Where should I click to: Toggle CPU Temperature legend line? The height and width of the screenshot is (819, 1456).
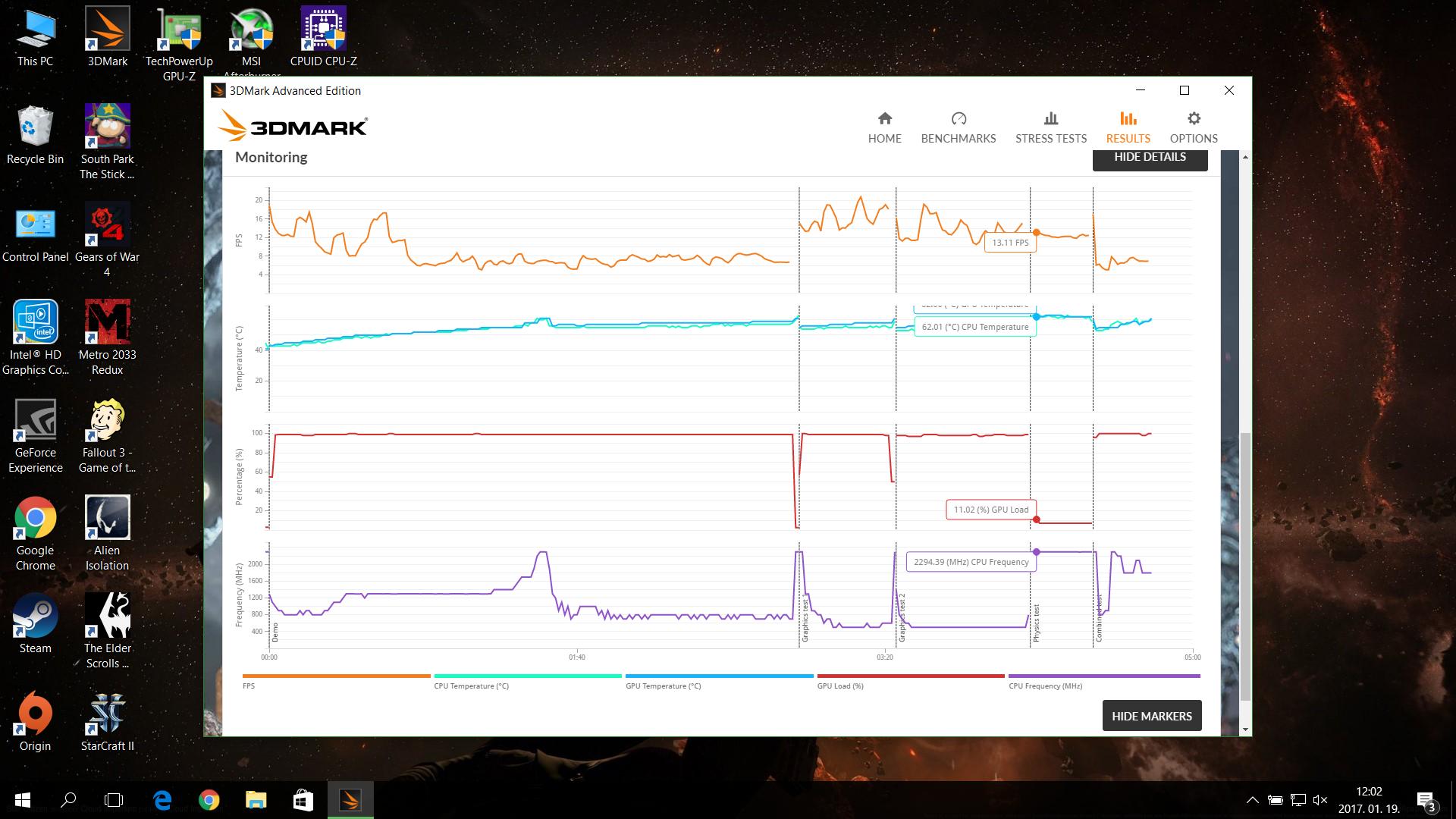point(527,676)
